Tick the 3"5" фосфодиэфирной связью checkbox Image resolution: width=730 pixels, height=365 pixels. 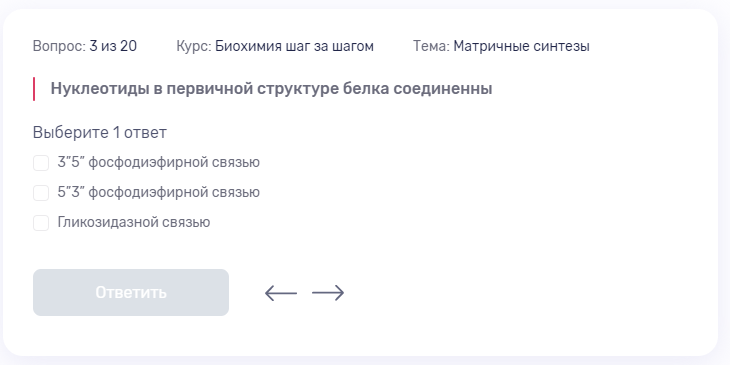41,163
